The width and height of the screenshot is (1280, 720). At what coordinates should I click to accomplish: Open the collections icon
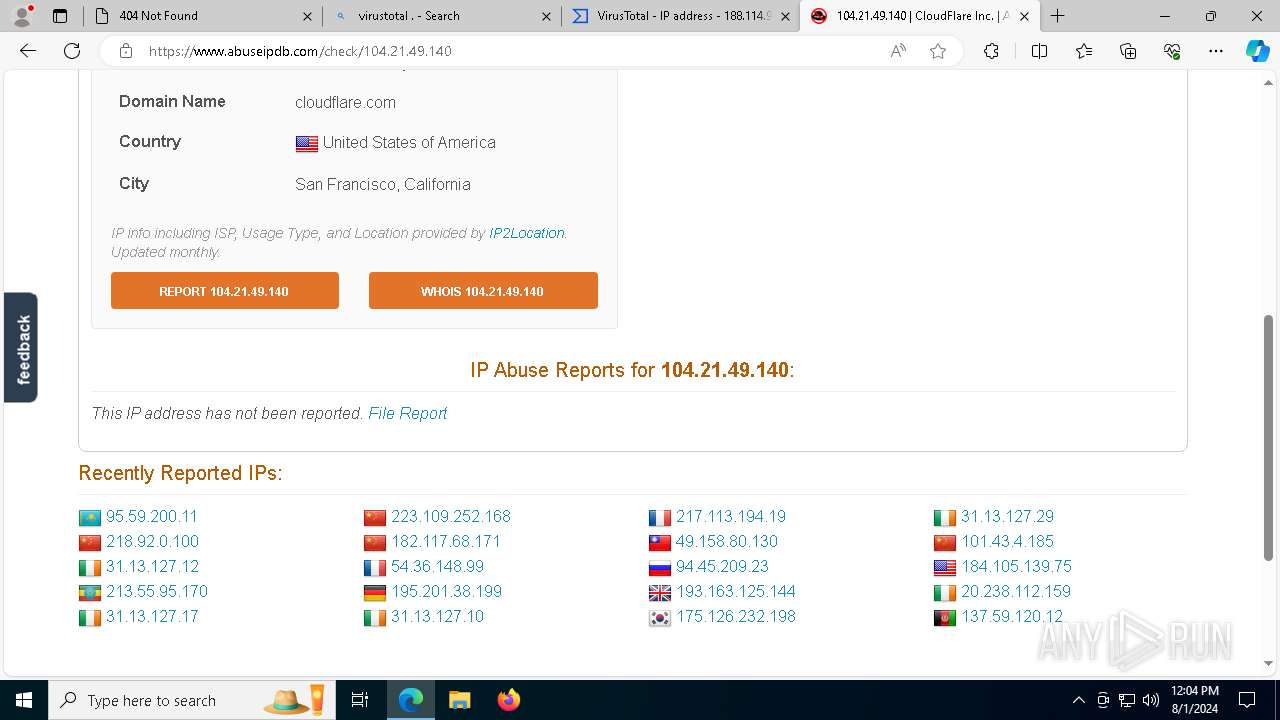[x=1128, y=51]
